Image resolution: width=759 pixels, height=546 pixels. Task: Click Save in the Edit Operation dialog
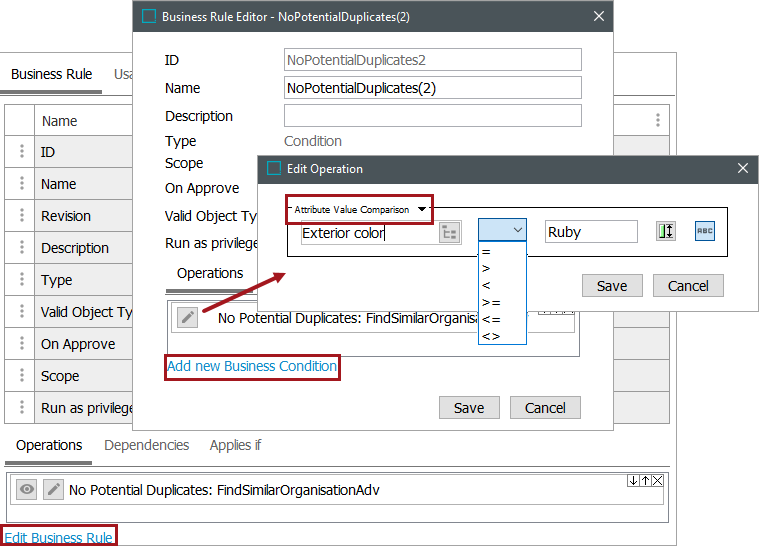(x=612, y=285)
